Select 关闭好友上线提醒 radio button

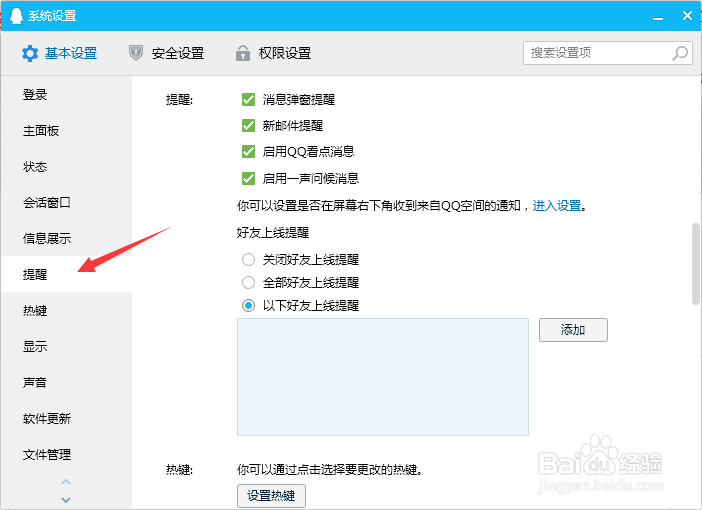248,259
